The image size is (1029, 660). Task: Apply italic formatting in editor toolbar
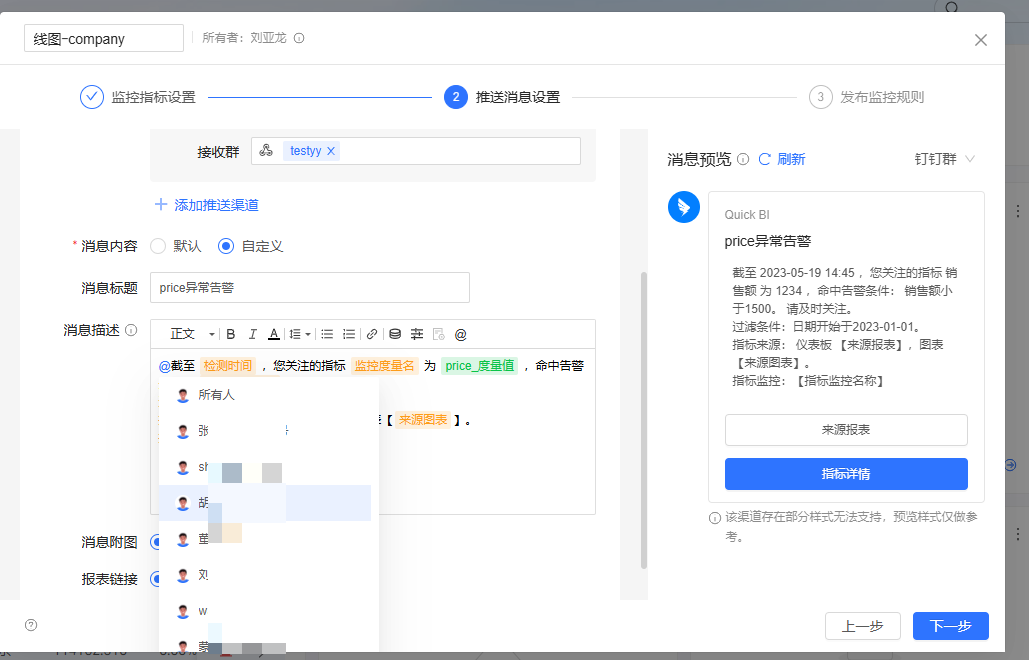(x=252, y=334)
